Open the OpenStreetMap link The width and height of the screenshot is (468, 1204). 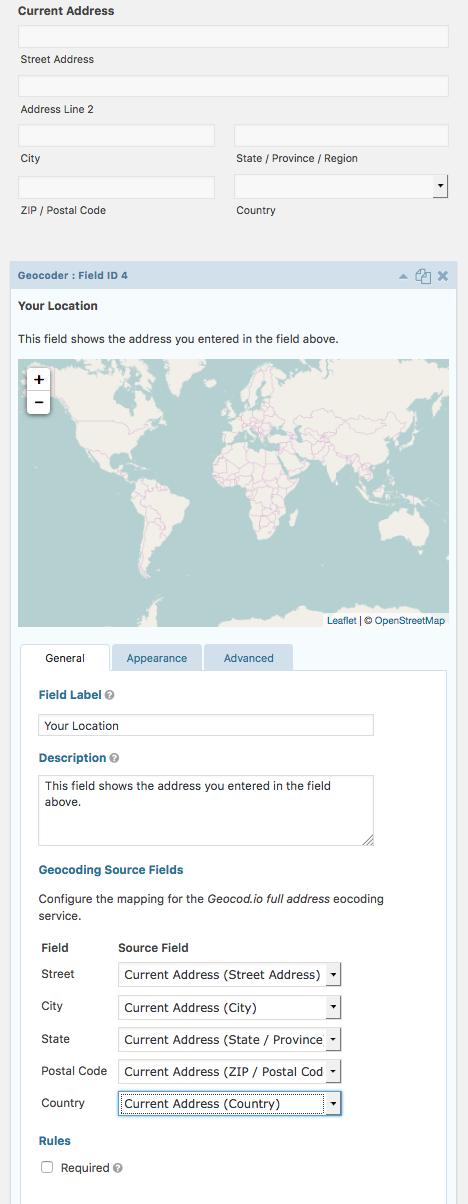(409, 621)
